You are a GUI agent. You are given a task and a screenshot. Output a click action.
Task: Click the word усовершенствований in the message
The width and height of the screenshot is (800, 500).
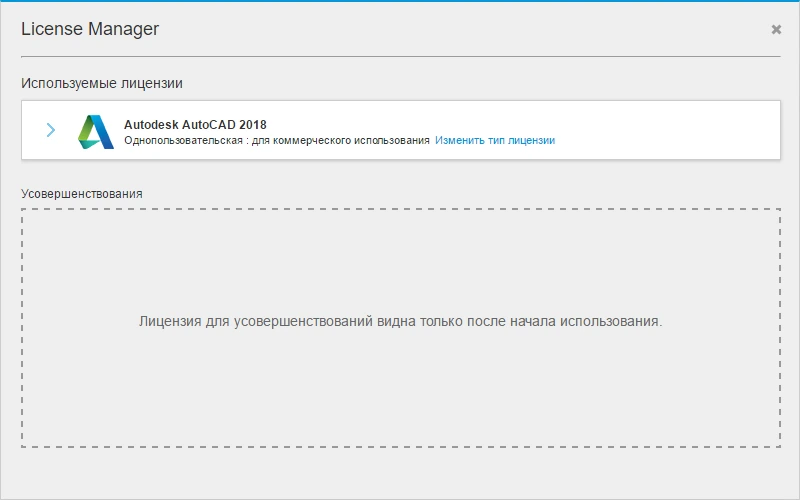(x=303, y=321)
